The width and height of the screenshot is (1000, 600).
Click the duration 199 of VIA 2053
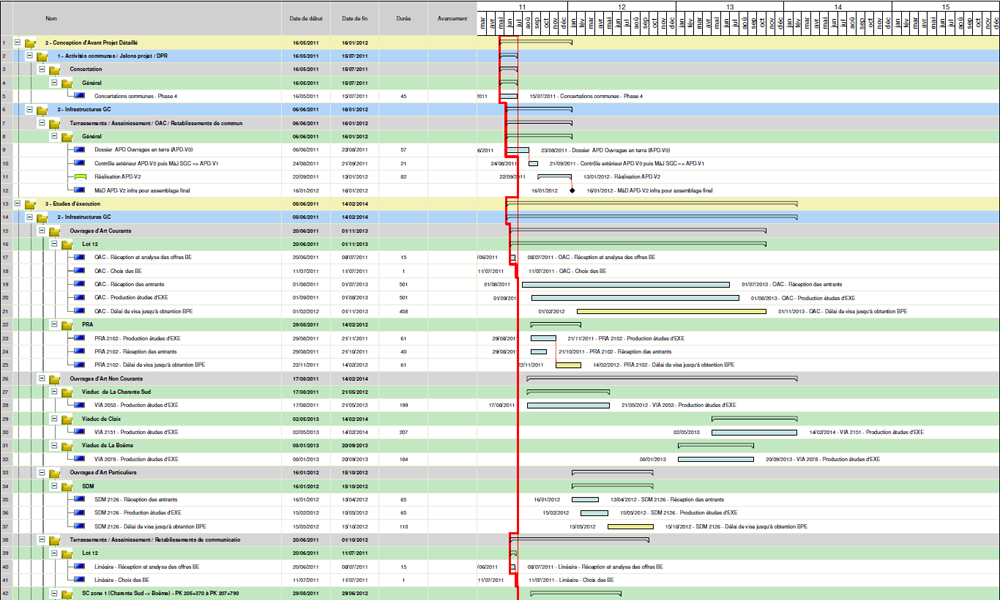click(403, 405)
